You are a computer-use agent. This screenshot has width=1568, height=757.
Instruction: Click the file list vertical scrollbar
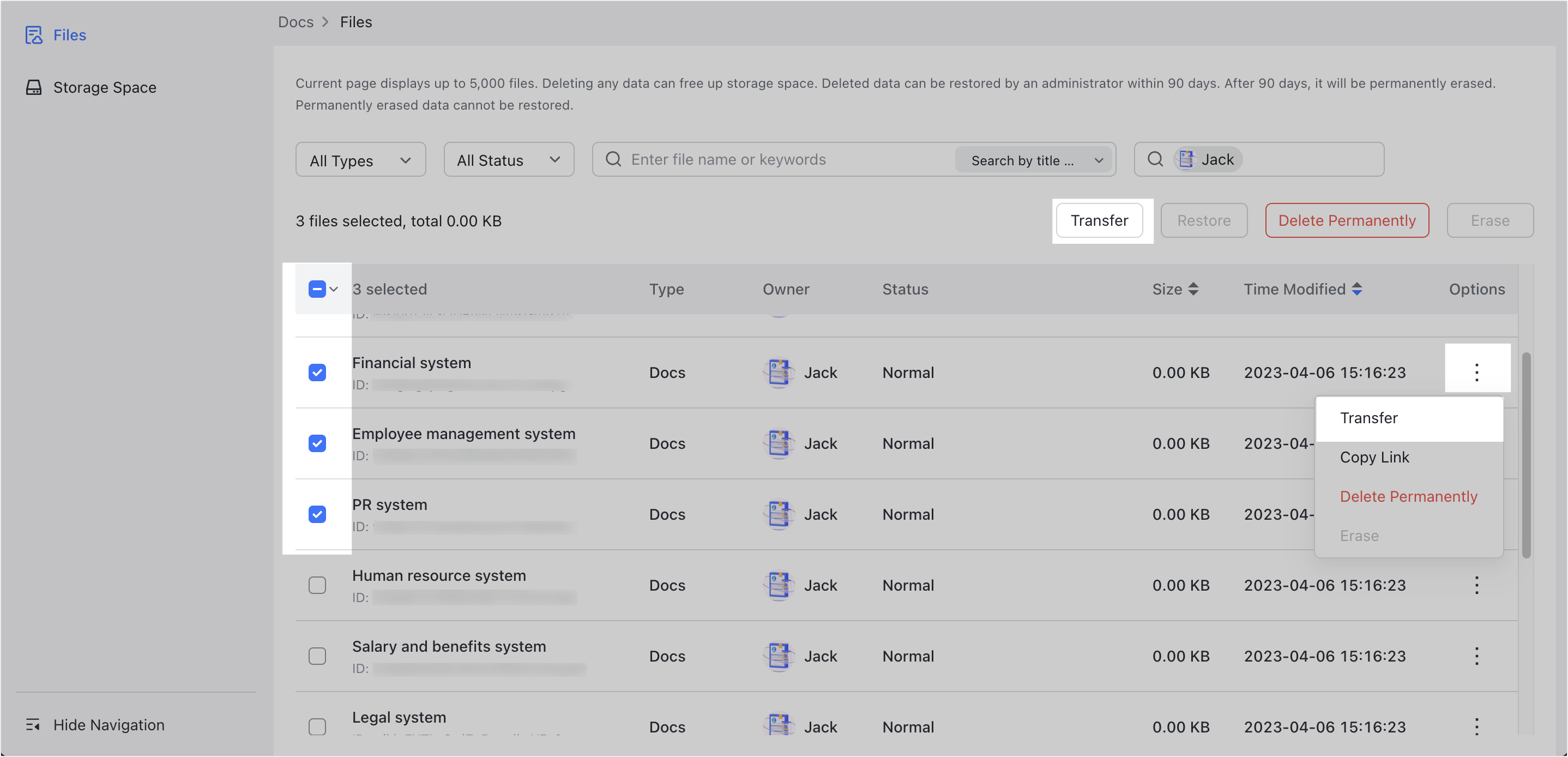coord(1526,455)
